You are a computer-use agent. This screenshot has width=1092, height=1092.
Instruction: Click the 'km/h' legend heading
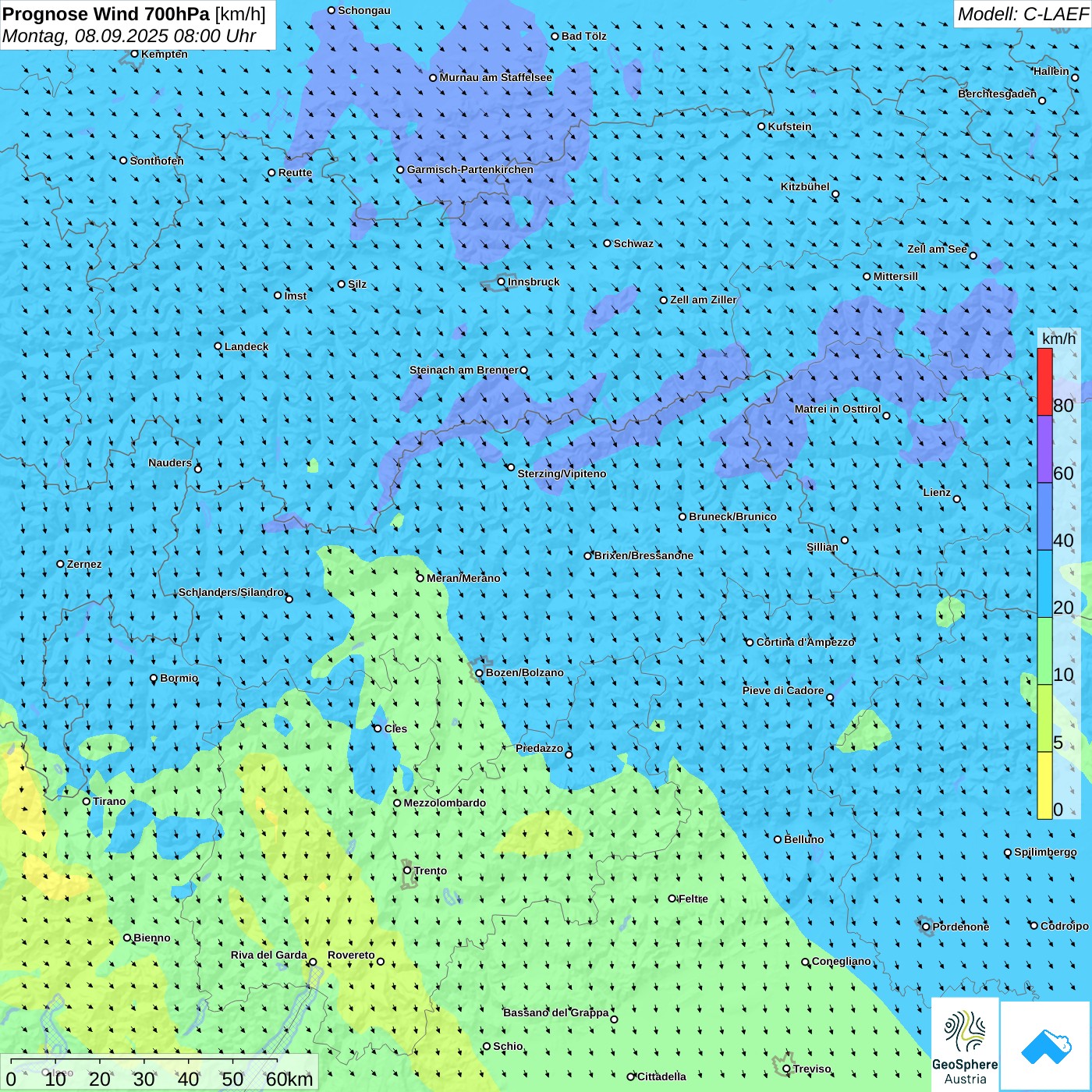click(1059, 339)
